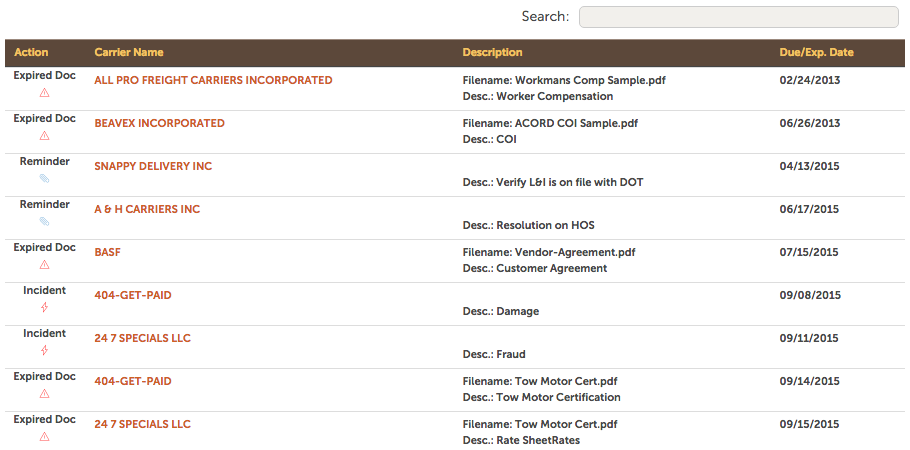Click warning icon in BASF row
This screenshot has height=450, width=910.
click(44, 265)
